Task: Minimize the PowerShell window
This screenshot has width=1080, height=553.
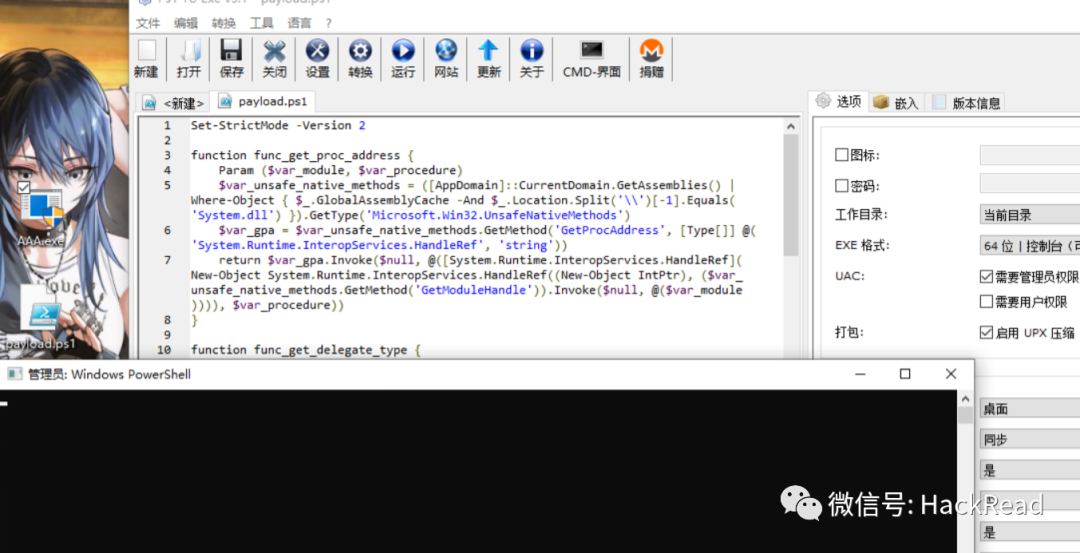Action: [x=860, y=374]
